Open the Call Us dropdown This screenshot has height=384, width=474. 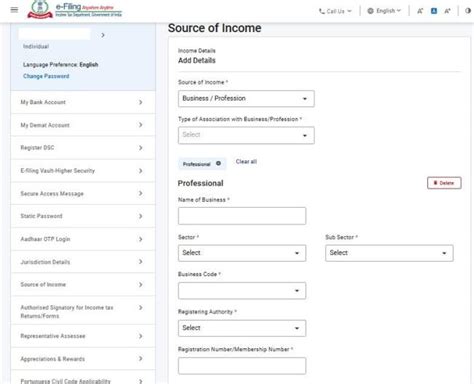point(335,11)
